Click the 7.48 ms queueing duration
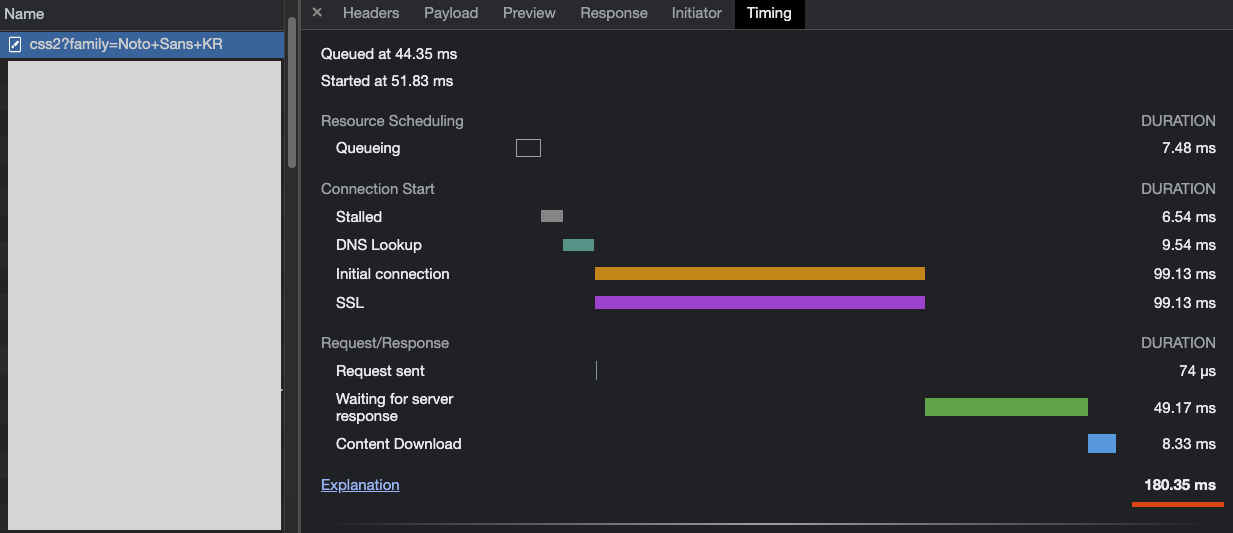1233x533 pixels. tap(1189, 148)
